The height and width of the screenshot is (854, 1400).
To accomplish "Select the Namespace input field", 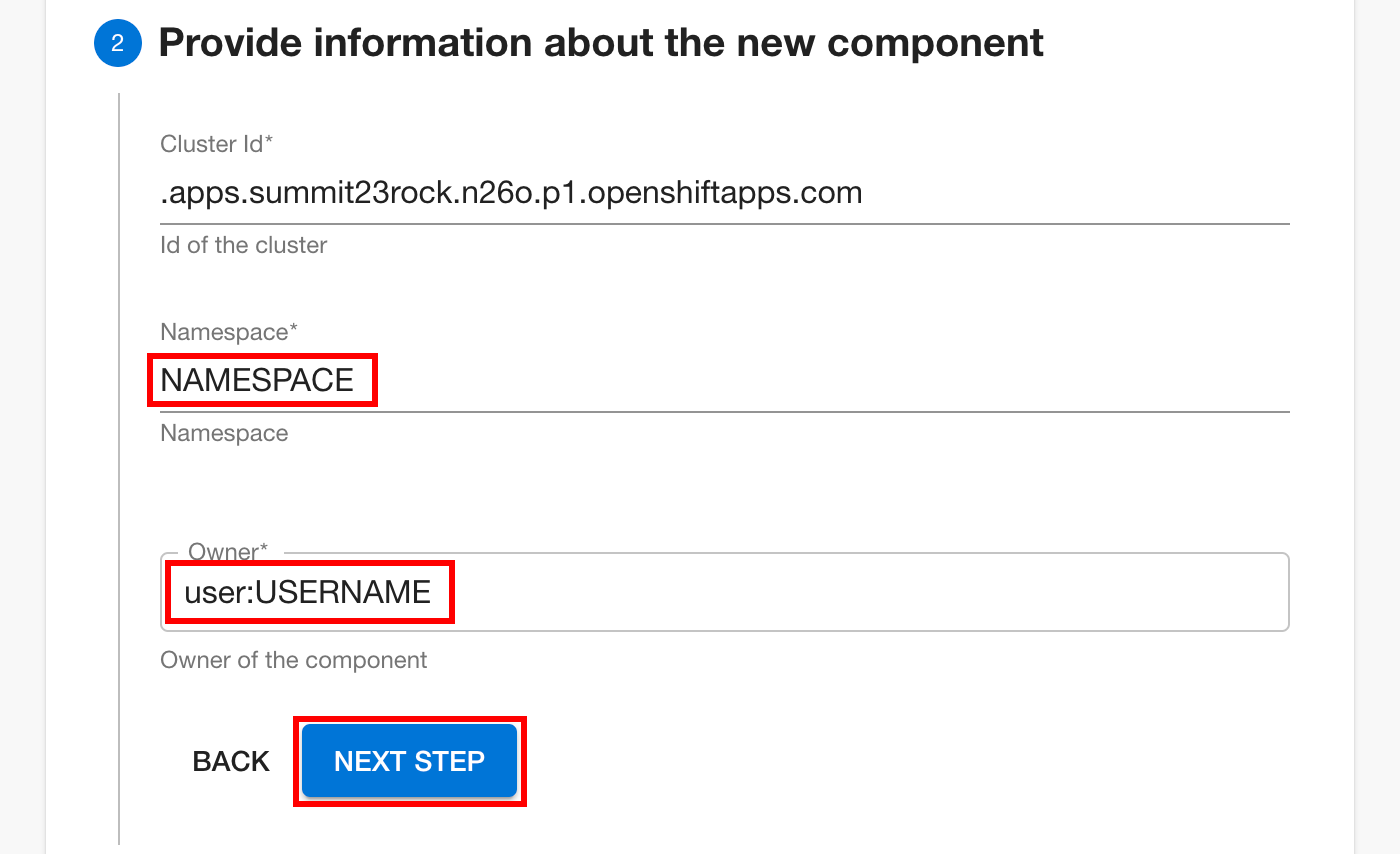I will 725,380.
